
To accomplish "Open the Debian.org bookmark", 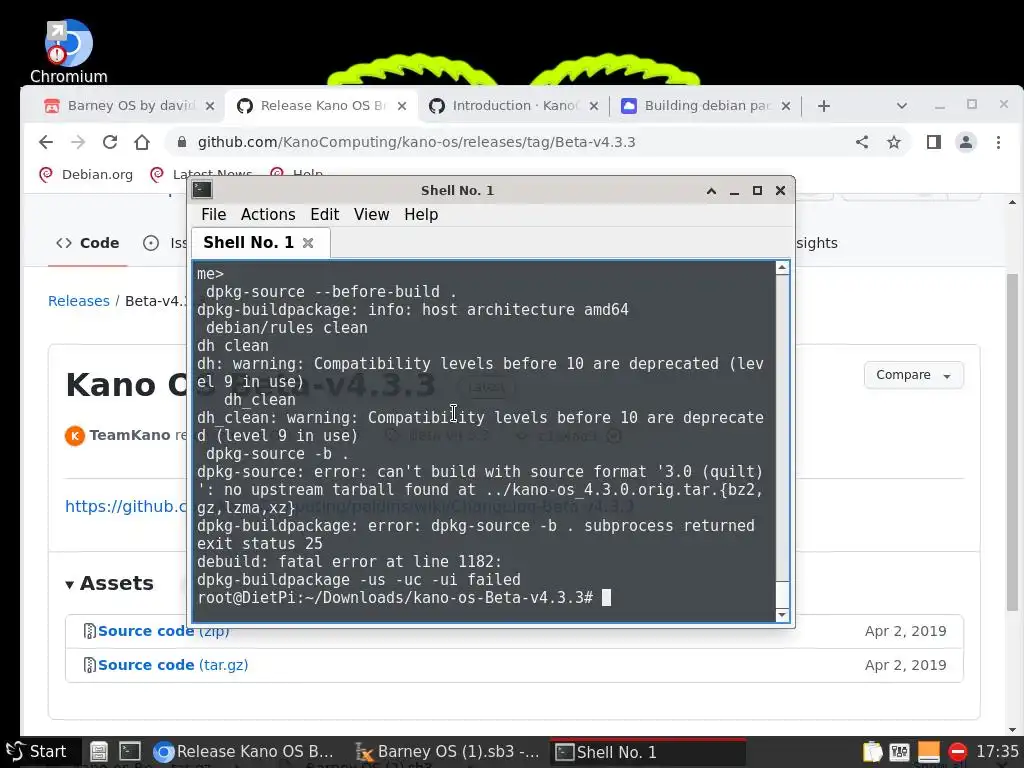I will point(86,174).
